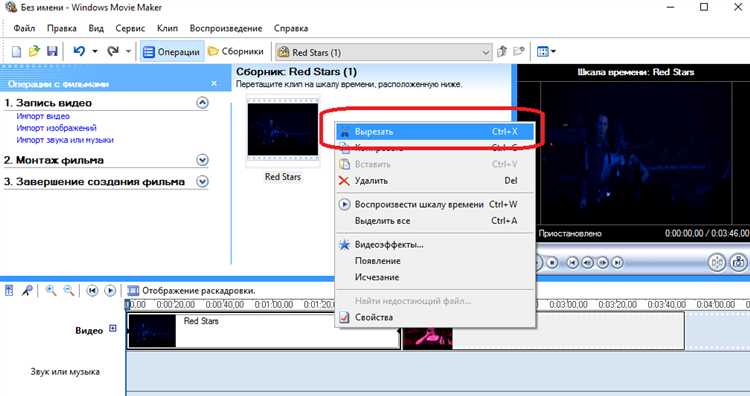The width and height of the screenshot is (750, 396).
Task: Expand Завершение создания фильма section
Action: (202, 182)
